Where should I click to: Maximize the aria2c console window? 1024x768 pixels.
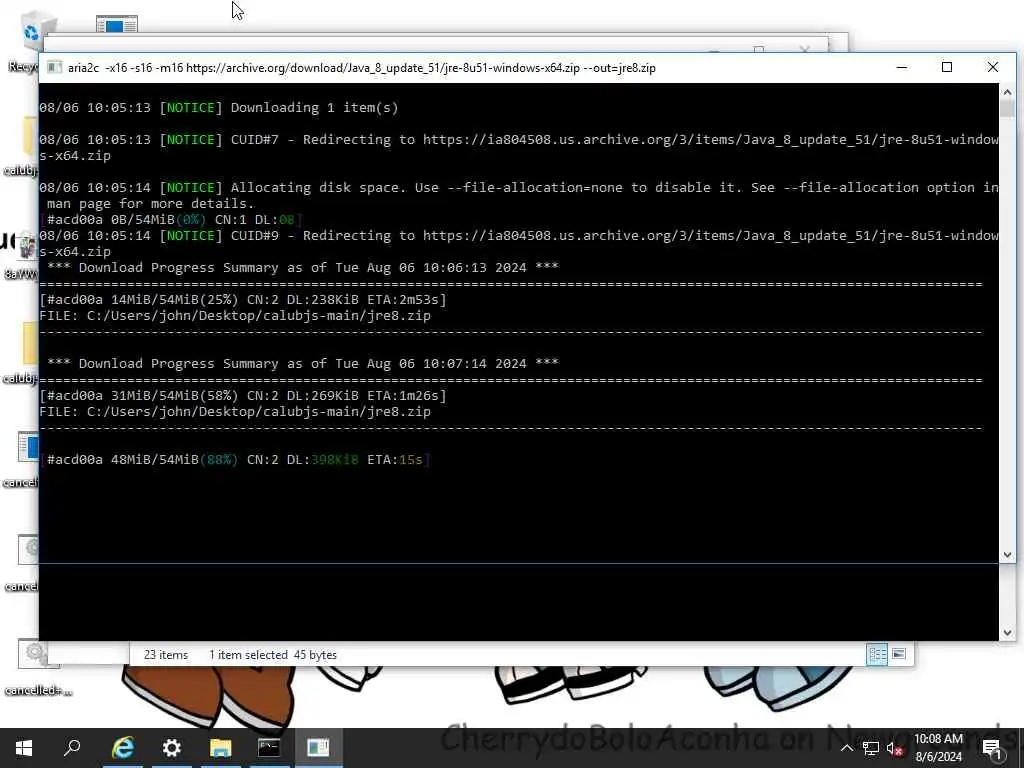pyautogui.click(x=947, y=67)
